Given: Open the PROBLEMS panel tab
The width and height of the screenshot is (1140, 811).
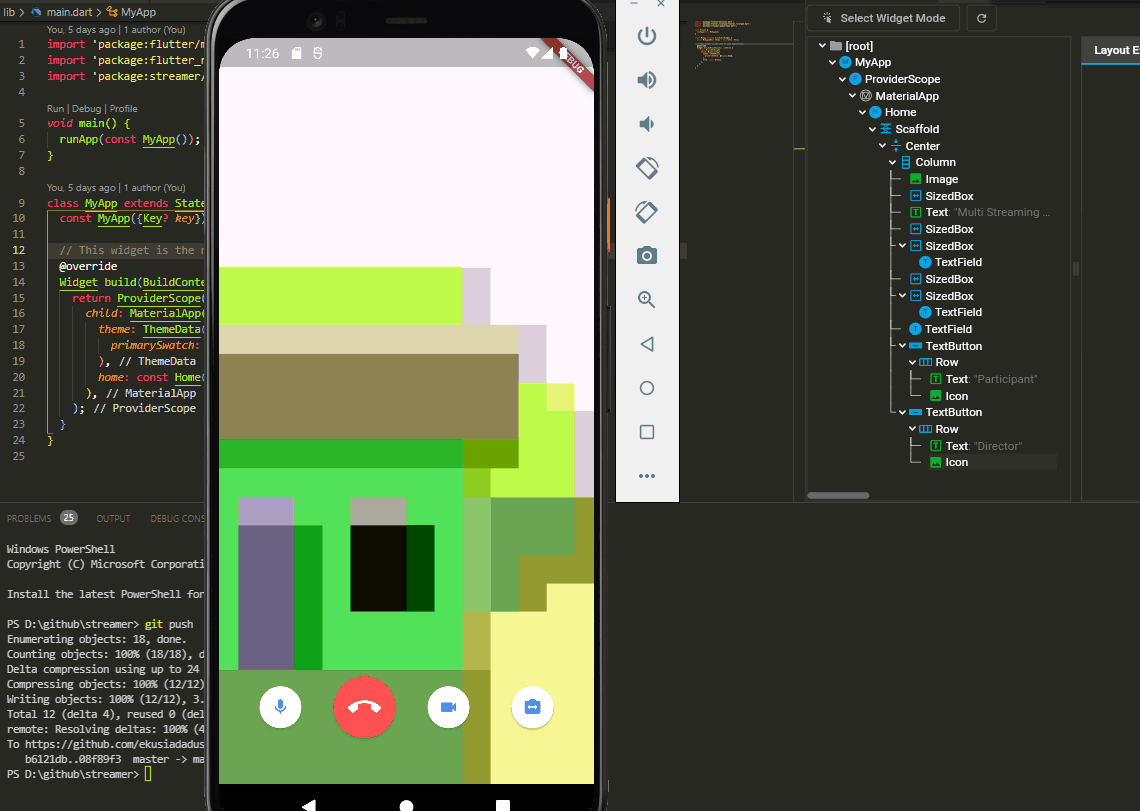Looking at the screenshot, I should tap(29, 519).
